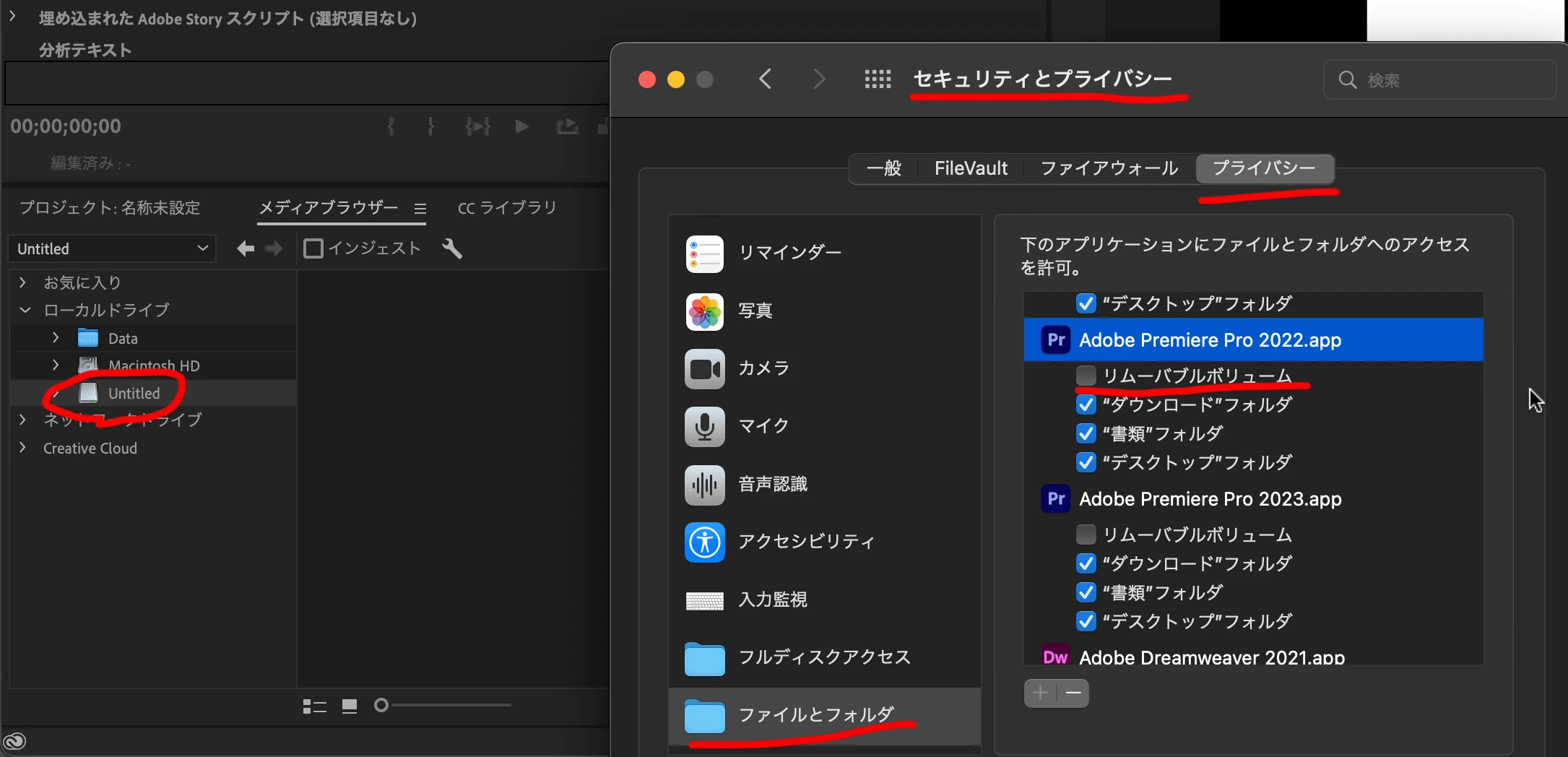Toggle Documents folder for Premiere Pro 2022
This screenshot has width=1568, height=757.
(x=1086, y=433)
